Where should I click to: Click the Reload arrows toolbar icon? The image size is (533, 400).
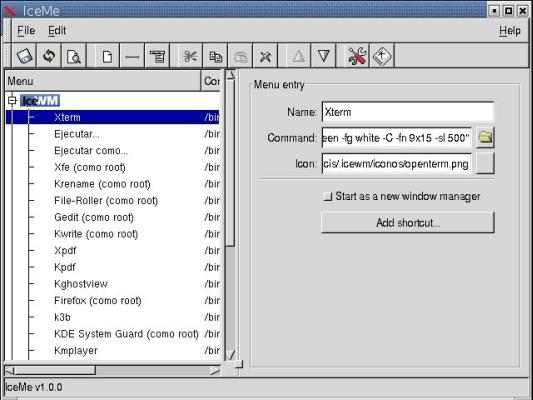(49, 56)
